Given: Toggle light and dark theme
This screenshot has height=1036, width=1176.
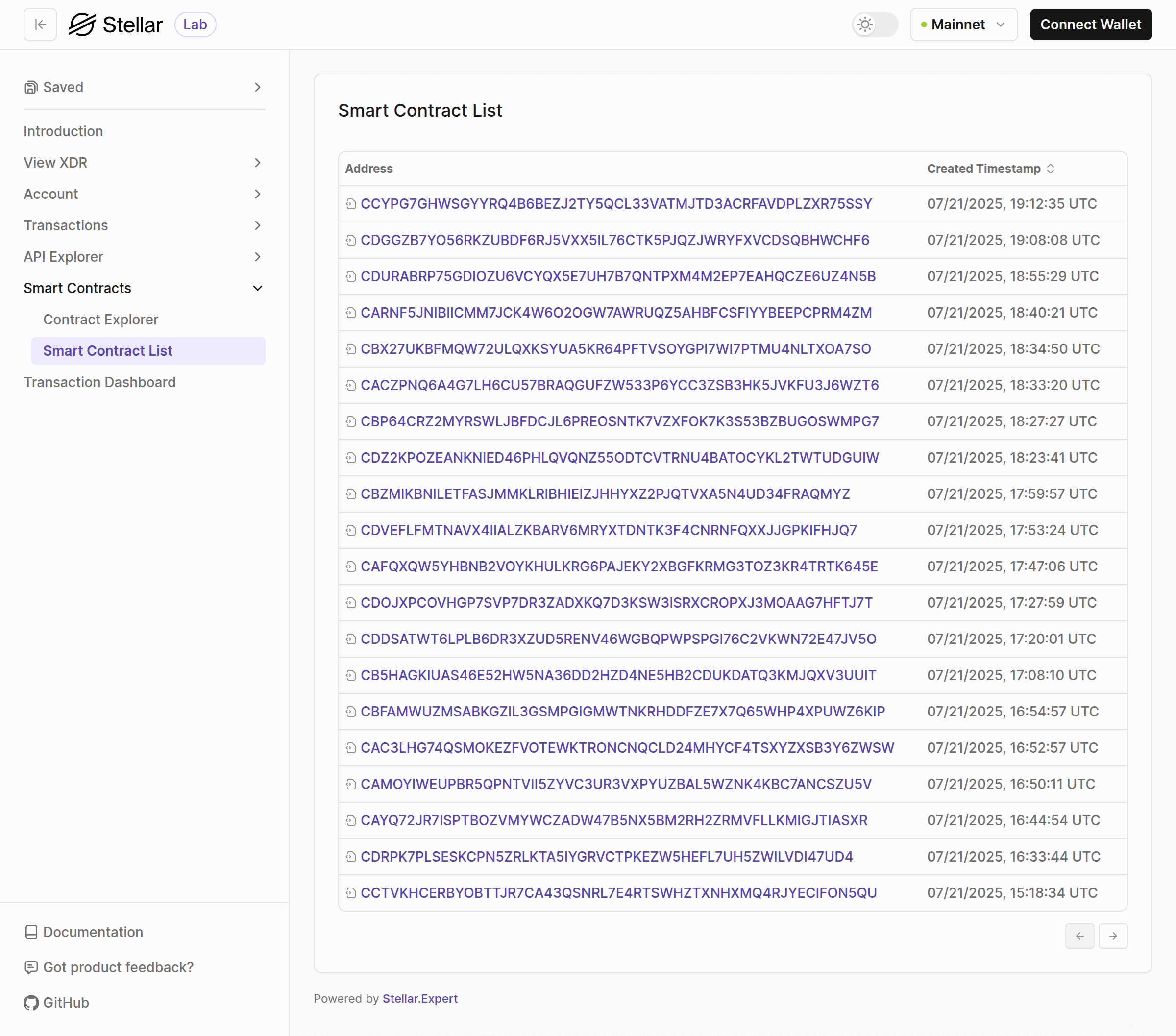Looking at the screenshot, I should [x=874, y=24].
